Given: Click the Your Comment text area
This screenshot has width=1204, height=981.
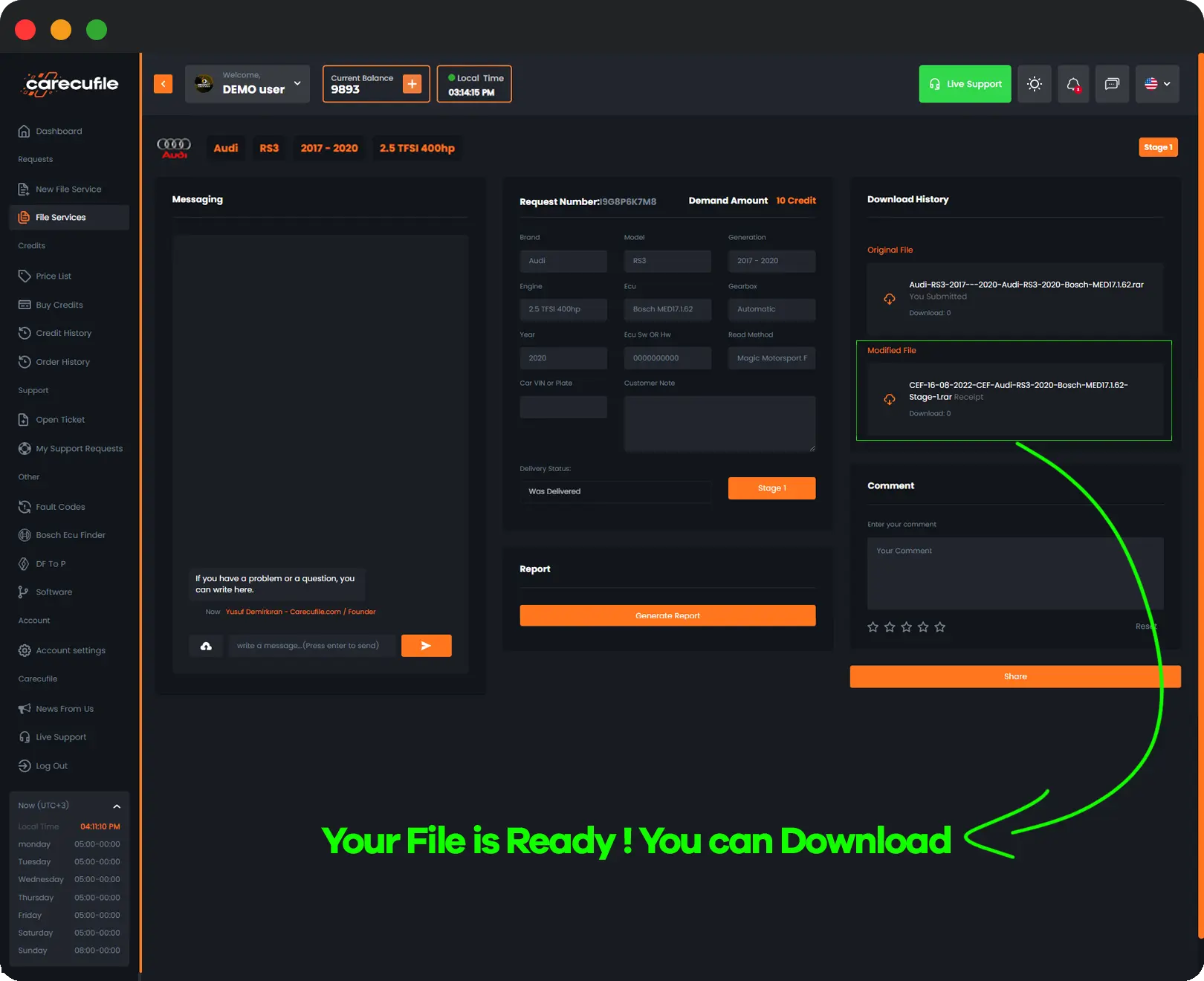Looking at the screenshot, I should 1014,573.
